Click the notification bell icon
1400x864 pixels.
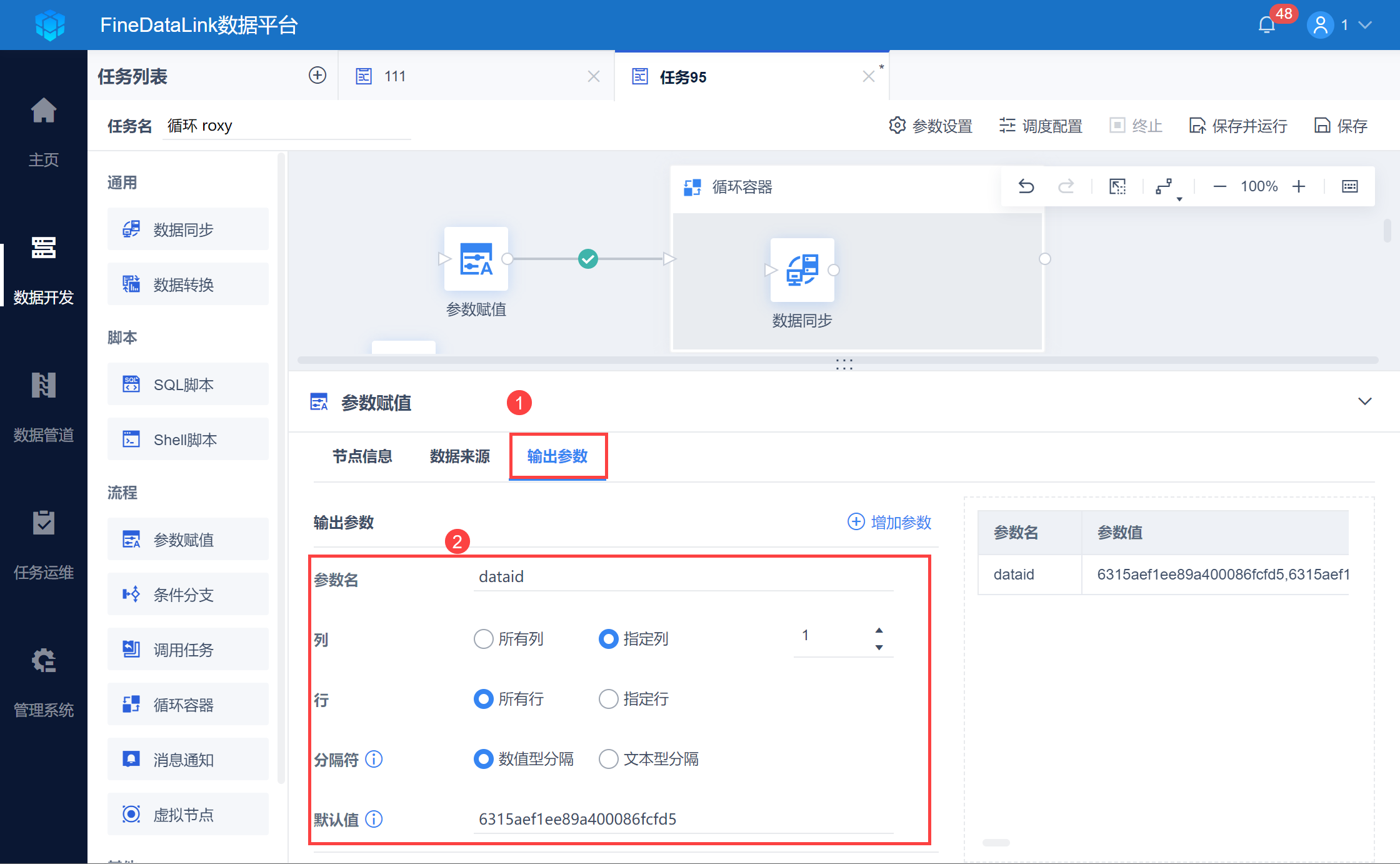coord(1266,25)
